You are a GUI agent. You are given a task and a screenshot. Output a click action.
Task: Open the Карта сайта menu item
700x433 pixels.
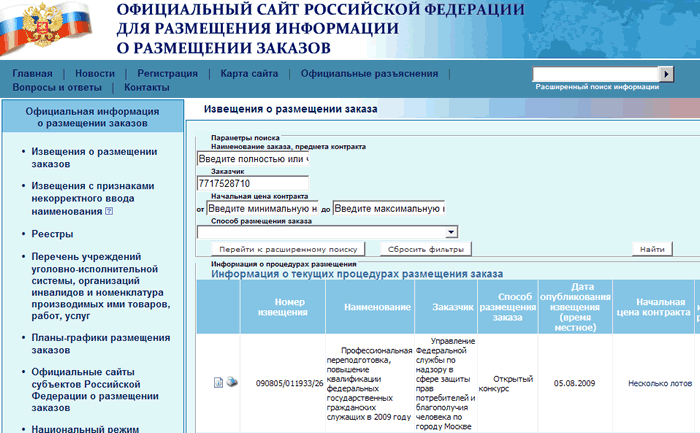(249, 73)
